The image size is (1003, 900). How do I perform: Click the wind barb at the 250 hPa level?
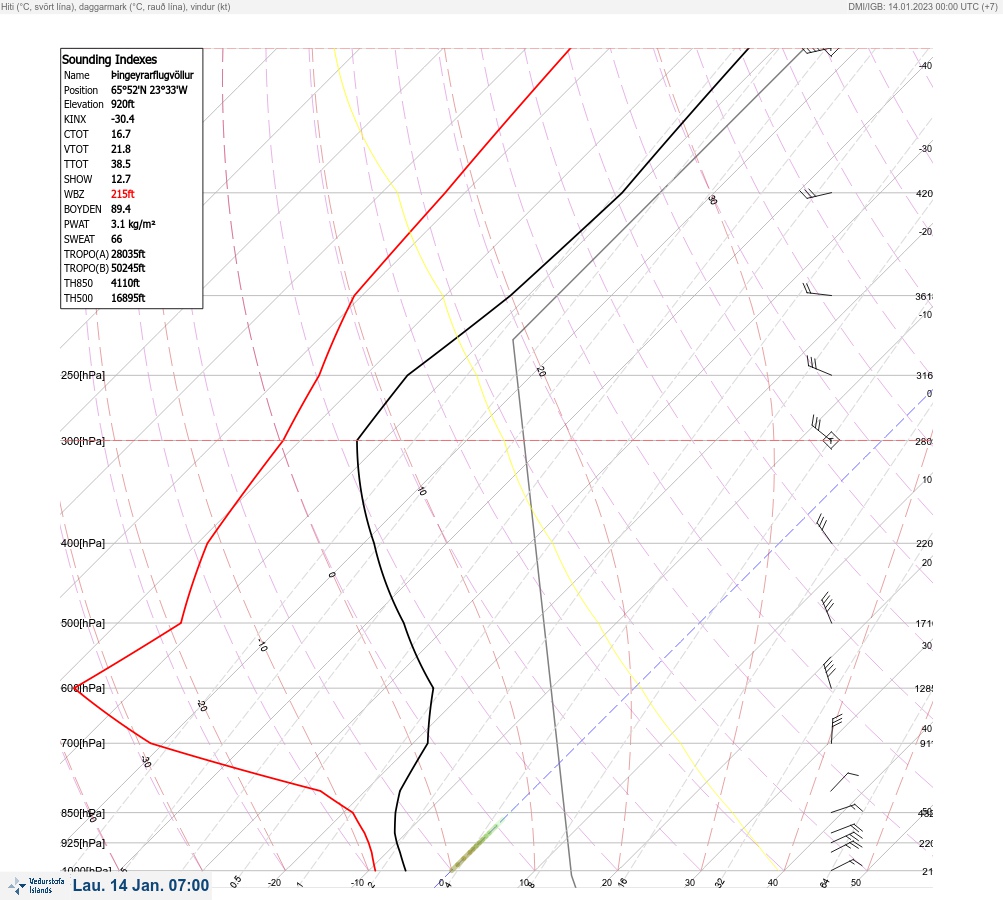[819, 366]
